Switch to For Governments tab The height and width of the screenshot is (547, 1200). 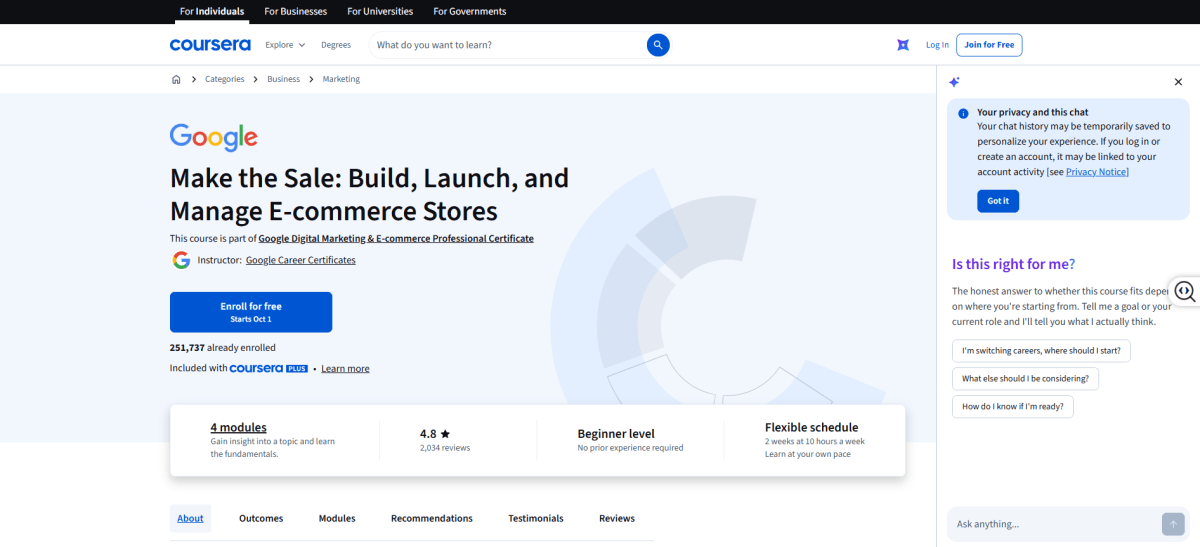[x=470, y=12]
